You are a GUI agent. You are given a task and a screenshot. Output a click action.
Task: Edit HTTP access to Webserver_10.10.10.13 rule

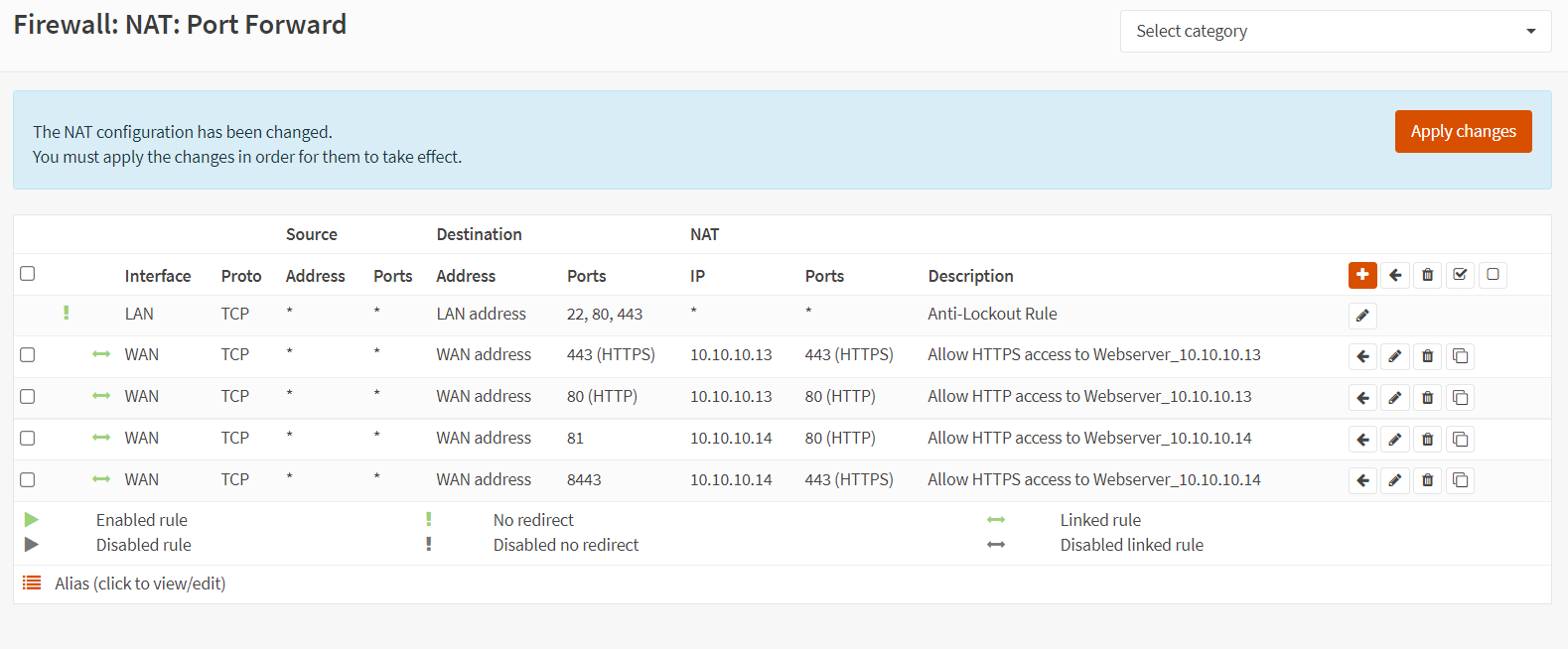pyautogui.click(x=1395, y=398)
